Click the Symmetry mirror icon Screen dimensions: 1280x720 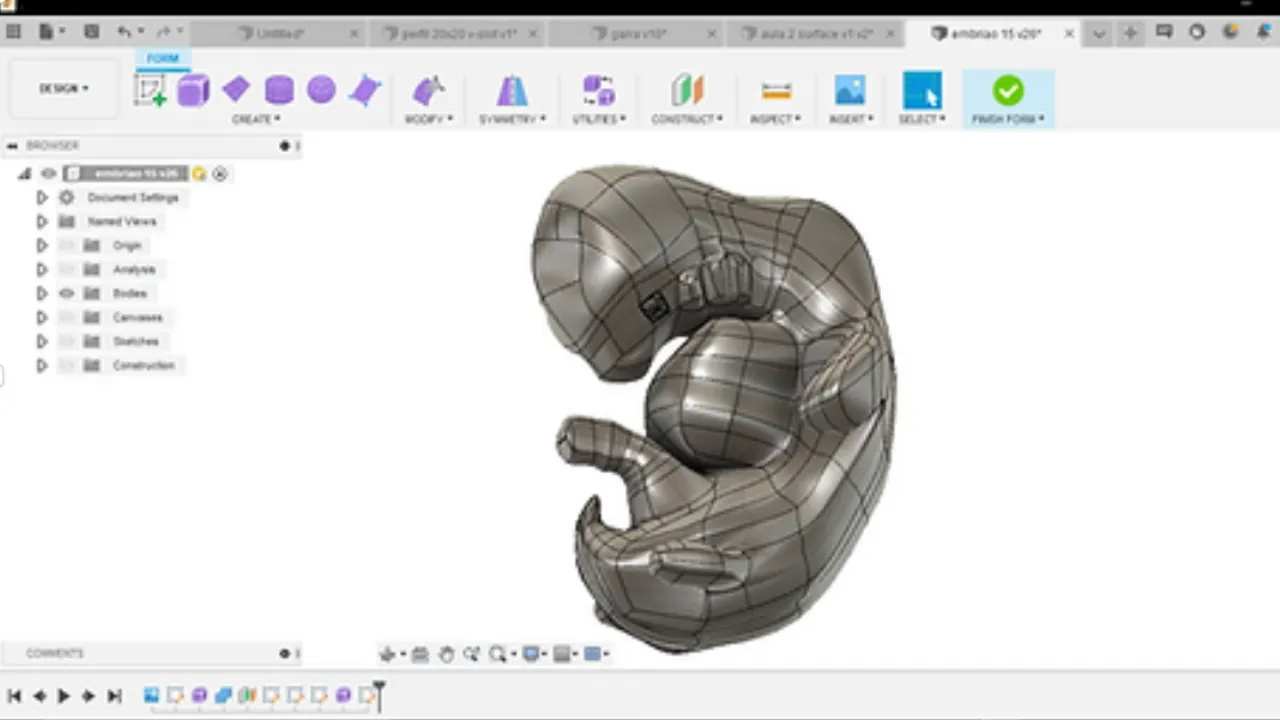tap(512, 91)
